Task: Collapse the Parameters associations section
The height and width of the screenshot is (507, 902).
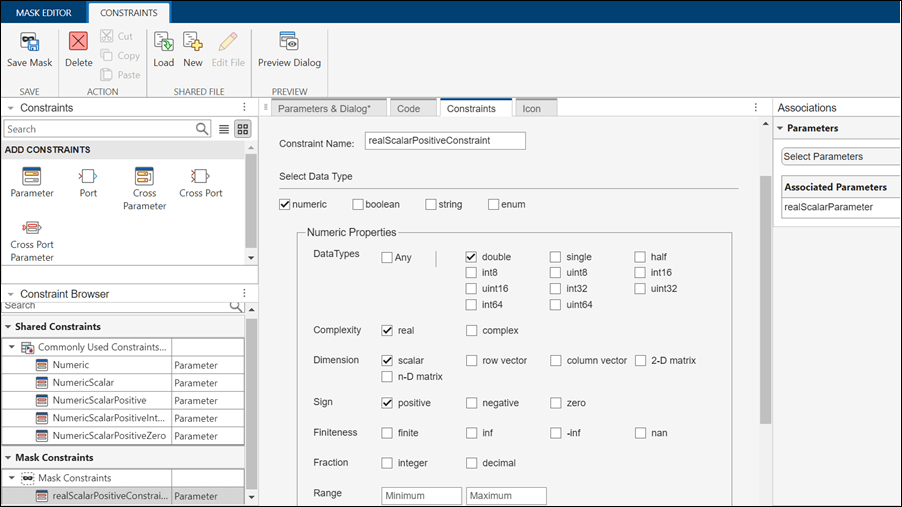Action: [x=780, y=128]
